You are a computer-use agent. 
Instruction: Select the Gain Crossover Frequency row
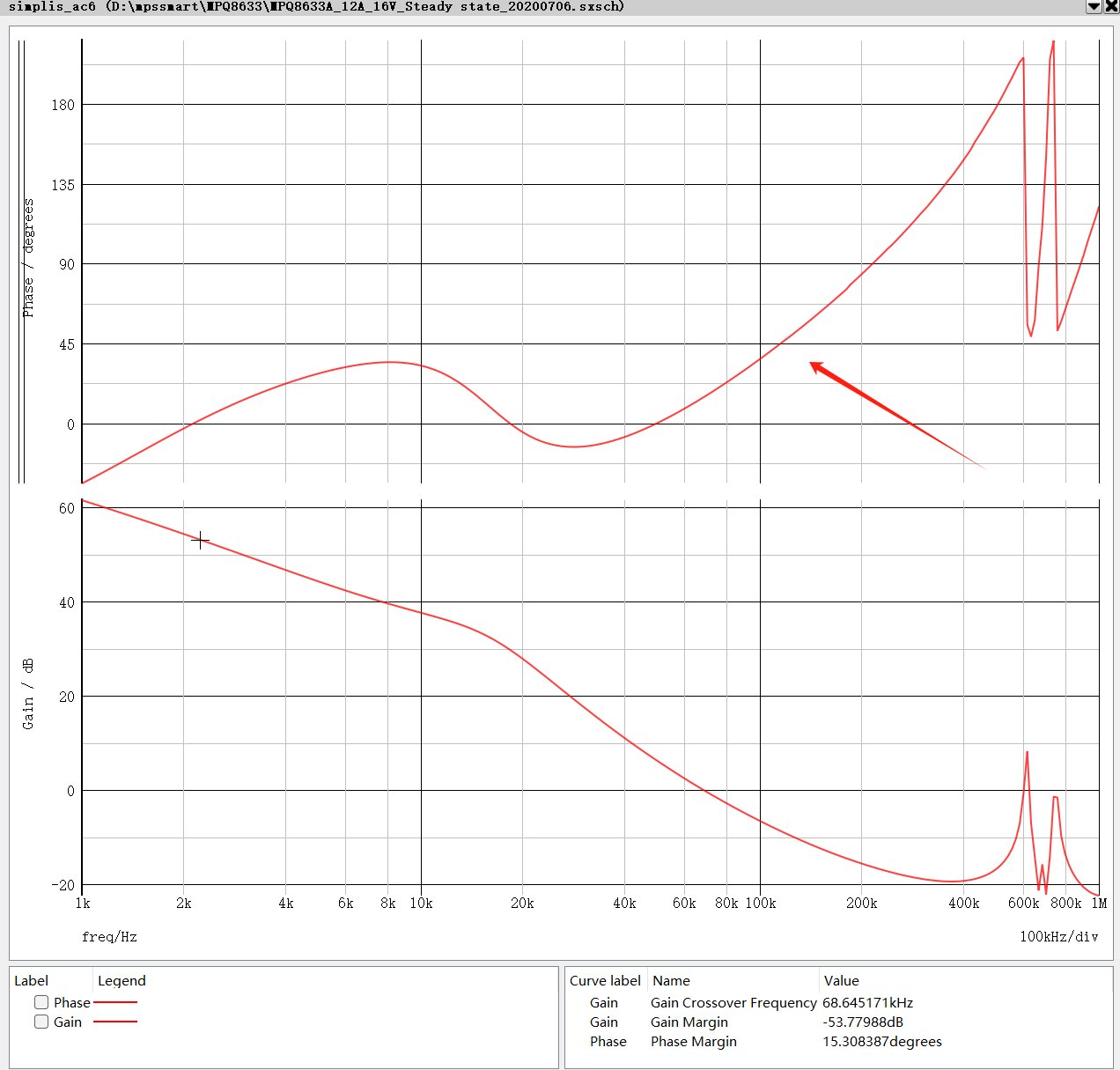point(751,1002)
